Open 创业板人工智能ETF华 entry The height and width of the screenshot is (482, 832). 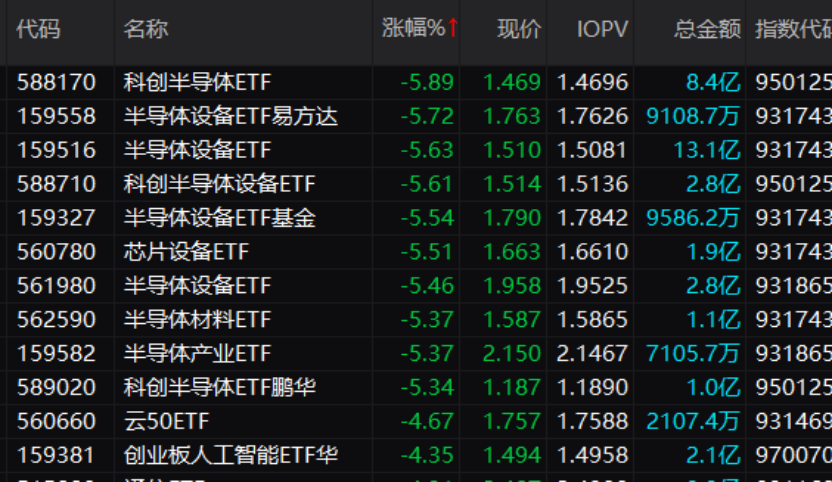pyautogui.click(x=230, y=455)
